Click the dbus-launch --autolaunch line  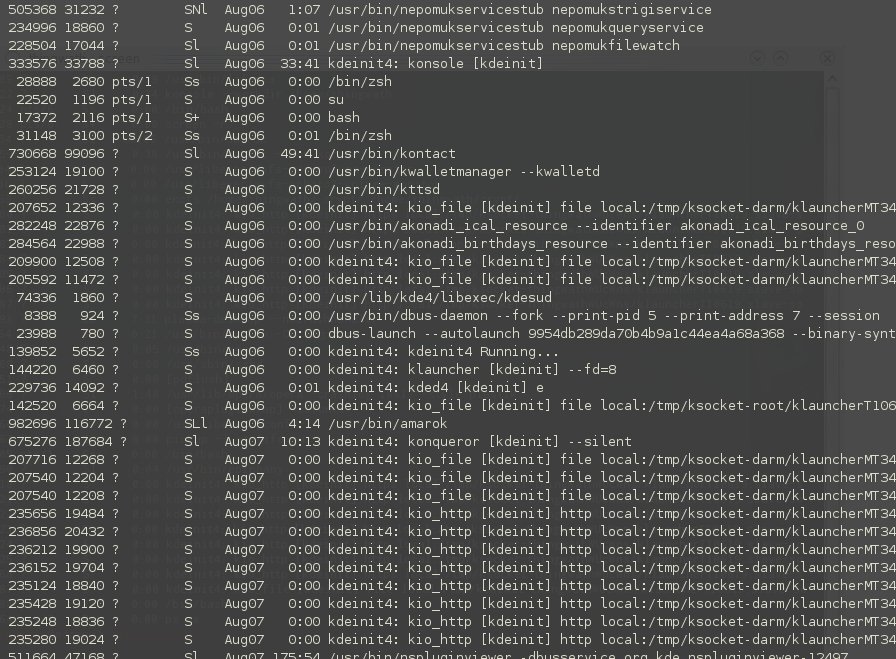[x=451, y=334]
